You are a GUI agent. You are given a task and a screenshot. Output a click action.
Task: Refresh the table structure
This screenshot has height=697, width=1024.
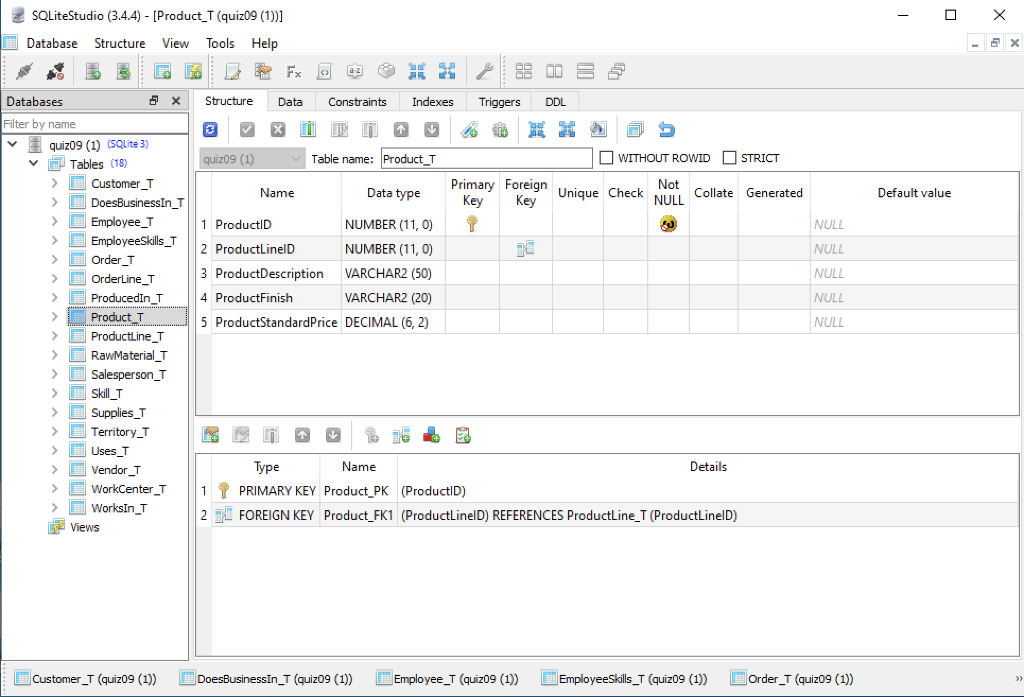click(x=209, y=129)
